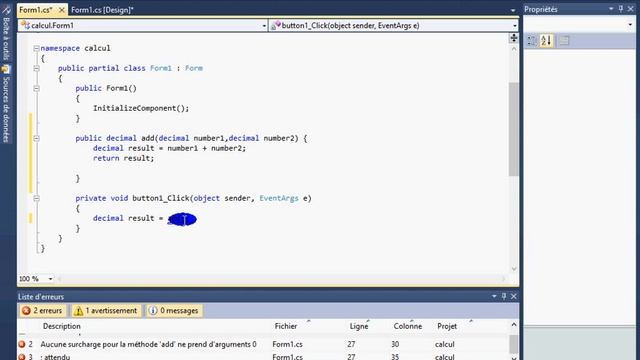Open the Propriétés panel options dropdown
The height and width of the screenshot is (360, 640).
tap(611, 9)
